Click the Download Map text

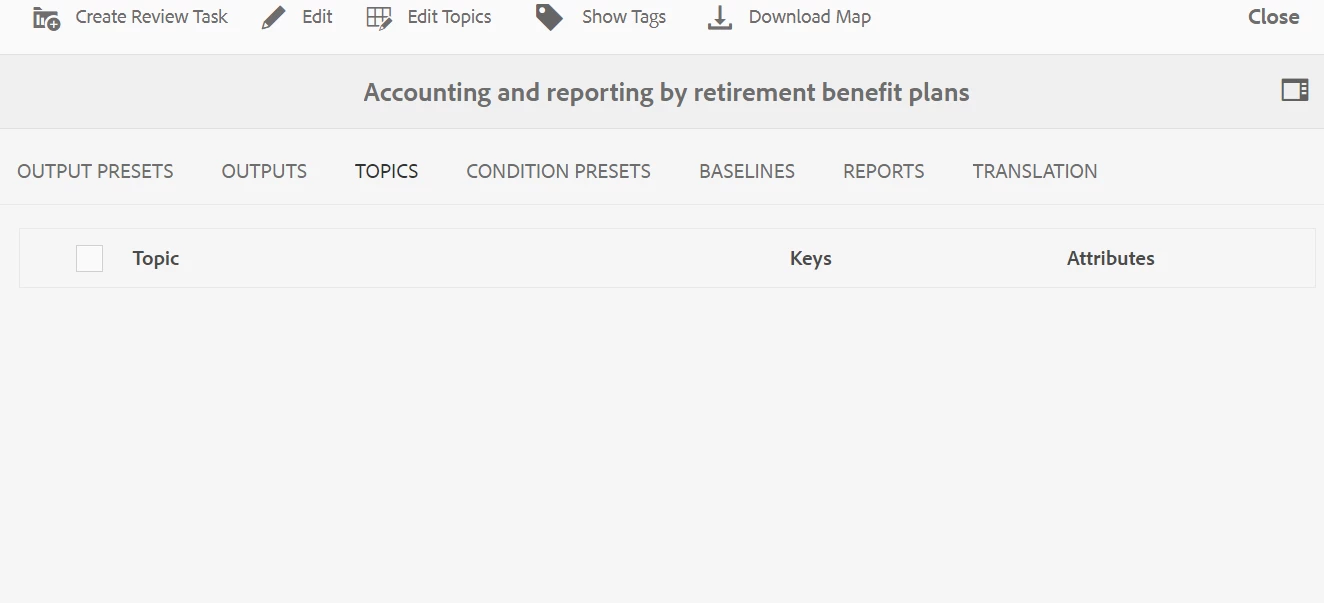point(810,17)
